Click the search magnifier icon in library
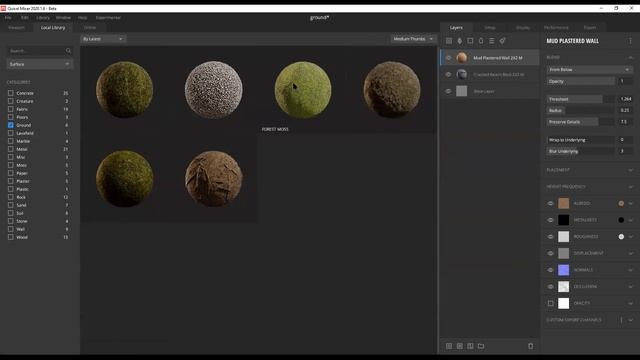The width and height of the screenshot is (640, 360). [68, 51]
